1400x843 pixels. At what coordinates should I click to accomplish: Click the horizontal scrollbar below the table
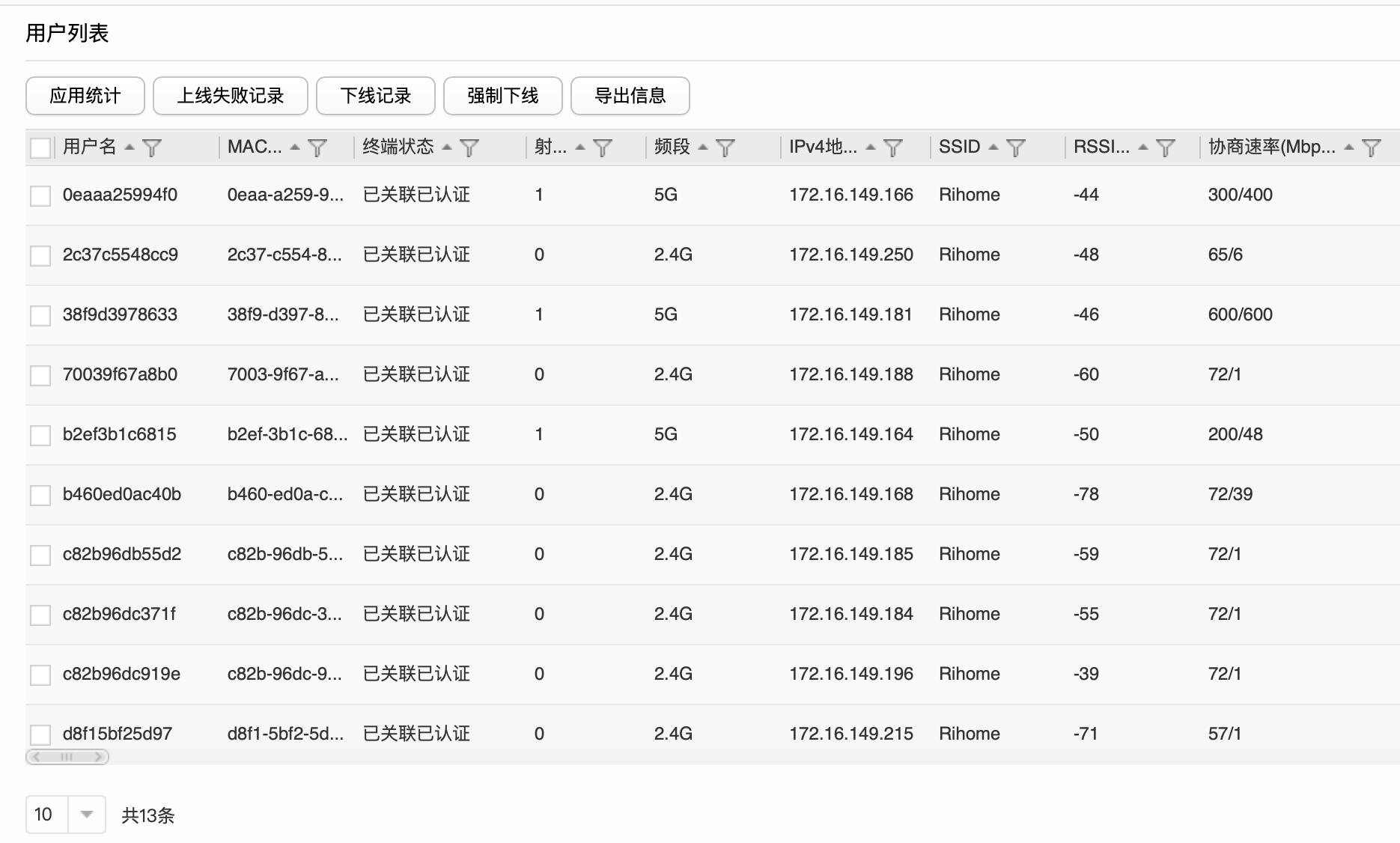click(66, 758)
